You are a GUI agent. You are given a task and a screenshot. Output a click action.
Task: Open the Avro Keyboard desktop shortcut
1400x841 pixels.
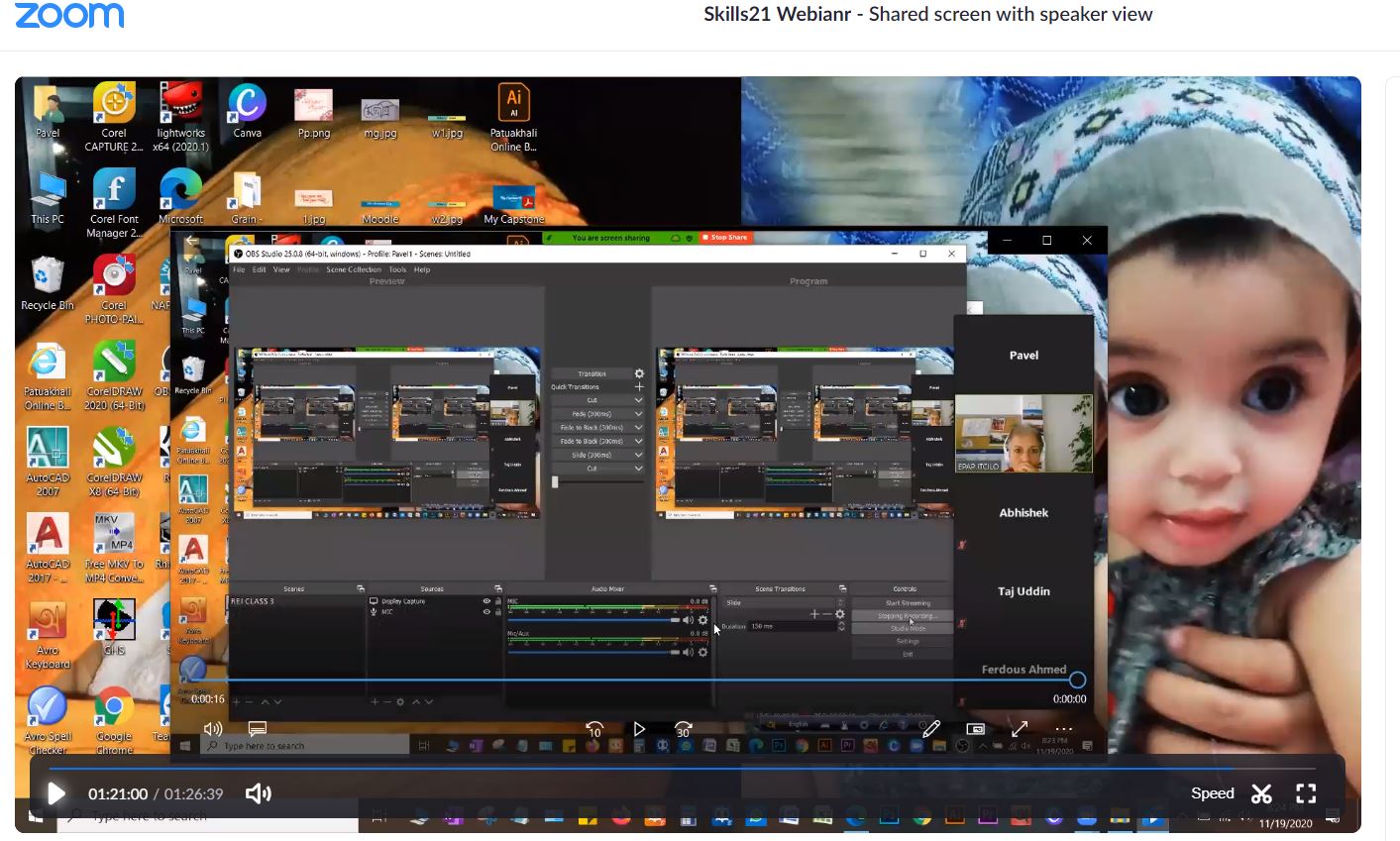[48, 635]
